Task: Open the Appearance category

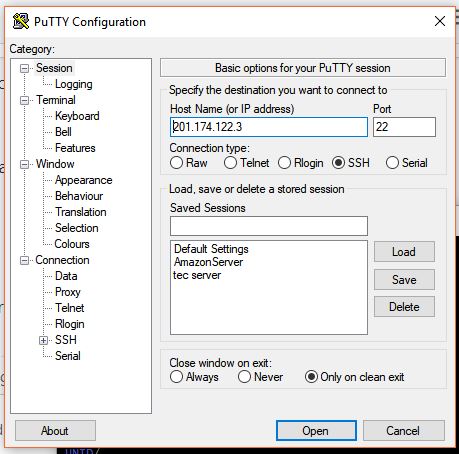Action: (84, 180)
